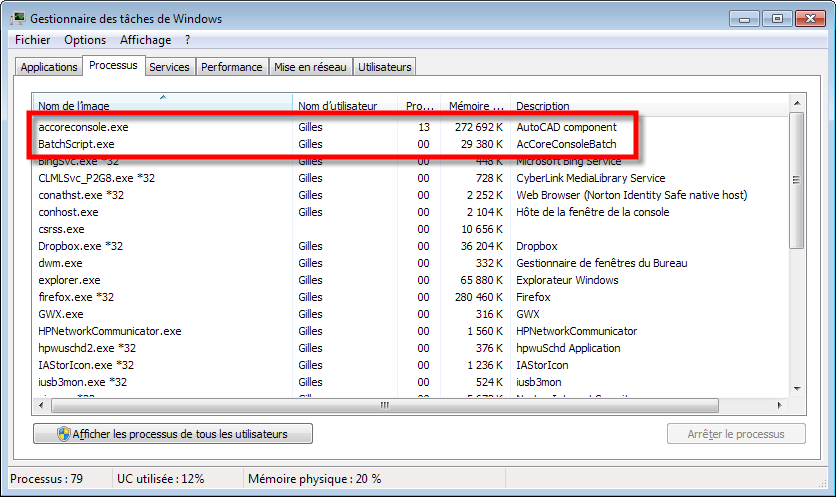Sort by Description column header
Viewport: 836px width, 497px height.
[649, 105]
